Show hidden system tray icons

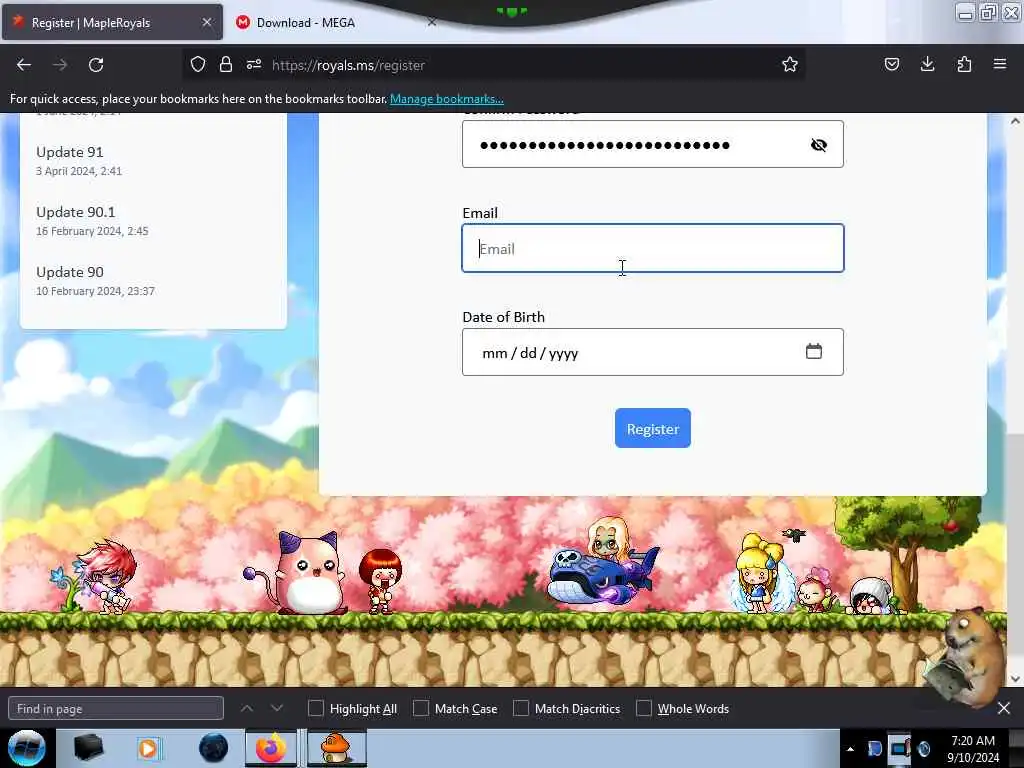850,749
